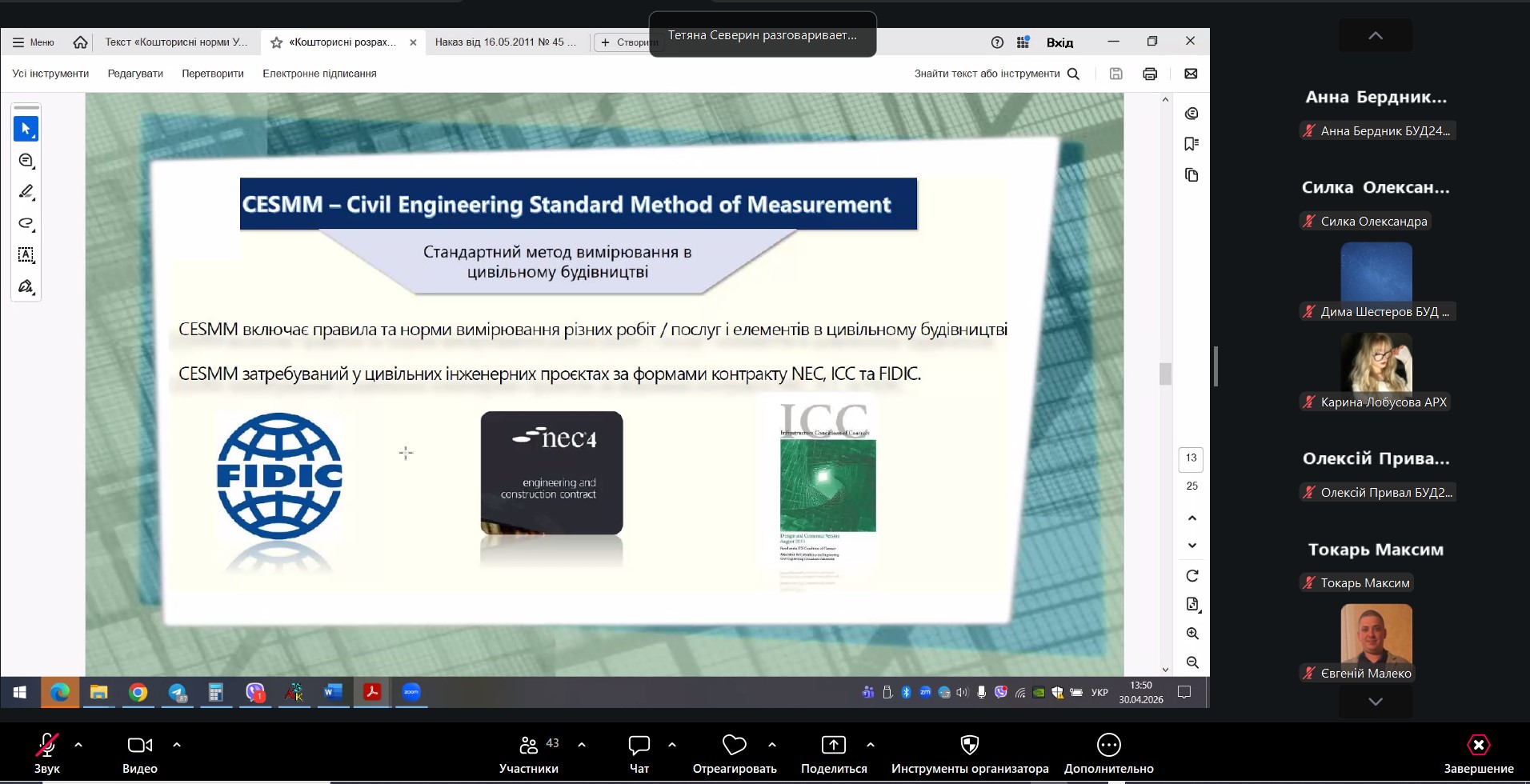
Task: Click the Вхід sign-in button
Action: coord(1059,42)
